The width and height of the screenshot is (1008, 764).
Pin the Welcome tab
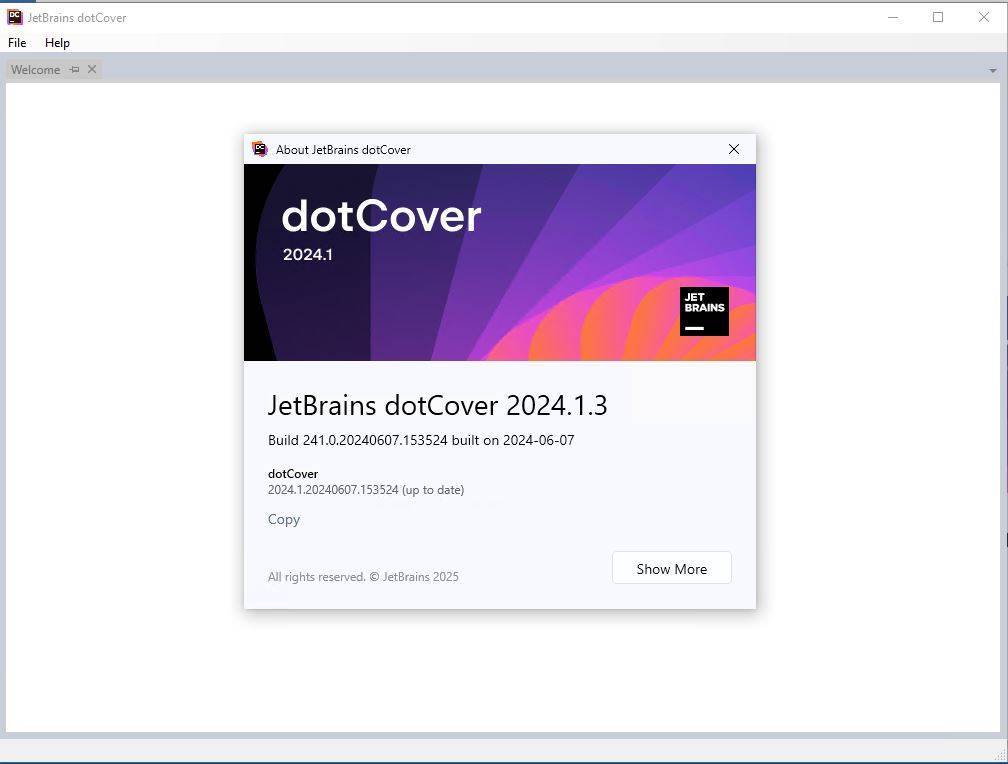point(75,69)
